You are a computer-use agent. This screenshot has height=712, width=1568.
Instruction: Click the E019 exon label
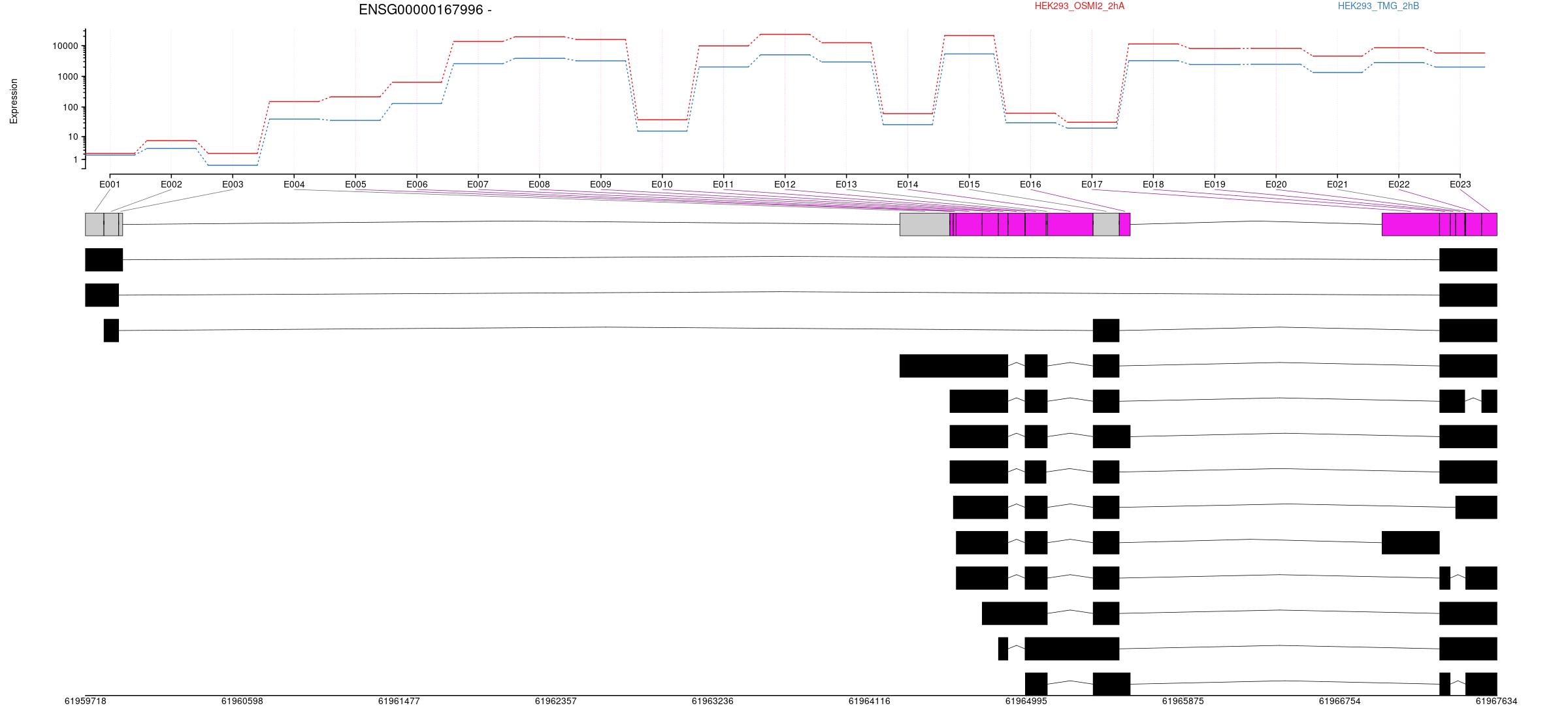tap(1215, 184)
